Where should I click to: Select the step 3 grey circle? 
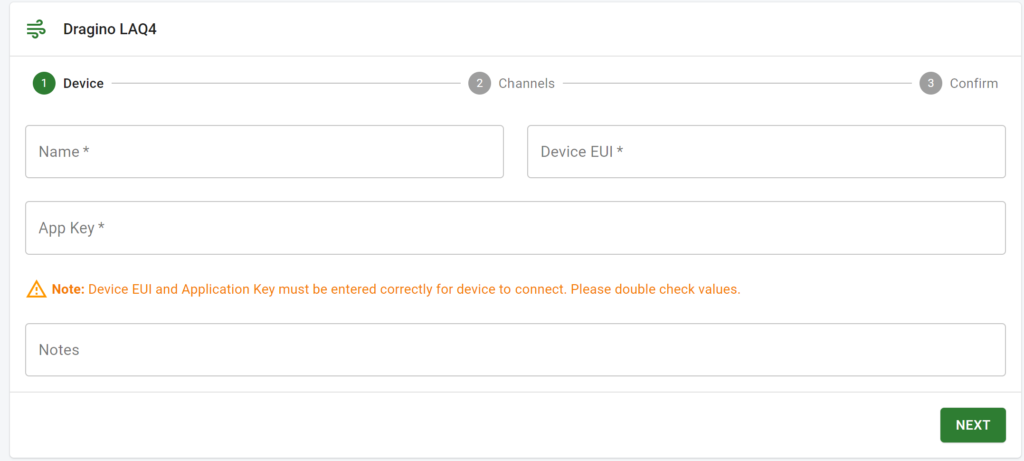click(x=931, y=84)
